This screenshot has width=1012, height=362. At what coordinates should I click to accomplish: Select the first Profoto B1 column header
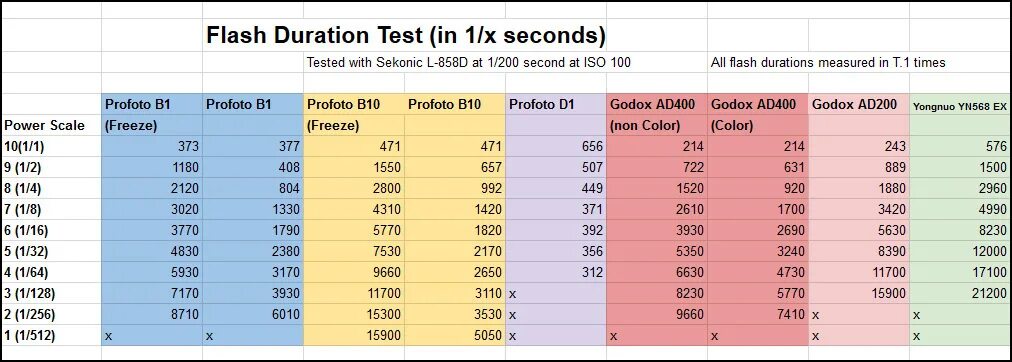(152, 104)
